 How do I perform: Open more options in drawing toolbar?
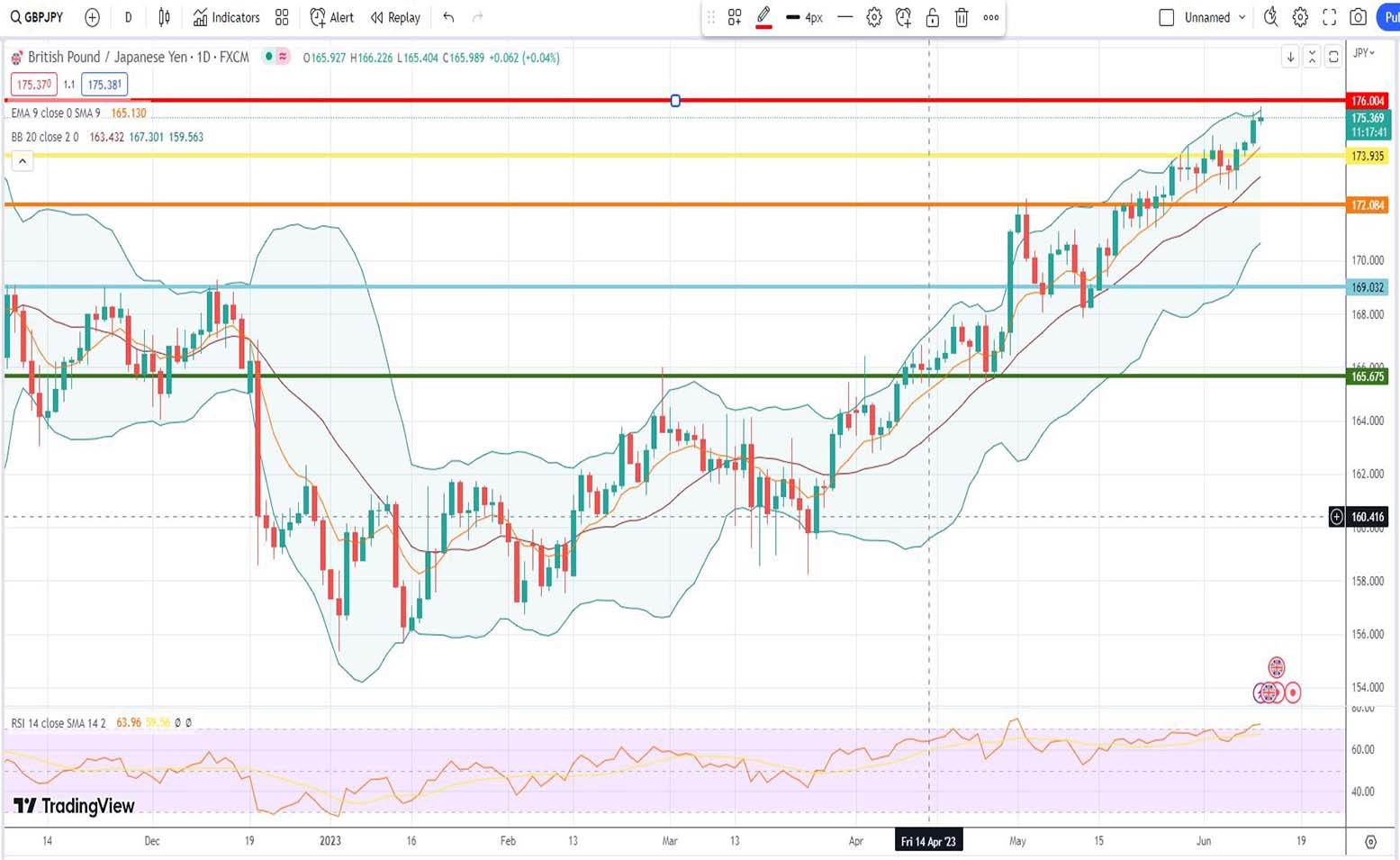(x=990, y=17)
